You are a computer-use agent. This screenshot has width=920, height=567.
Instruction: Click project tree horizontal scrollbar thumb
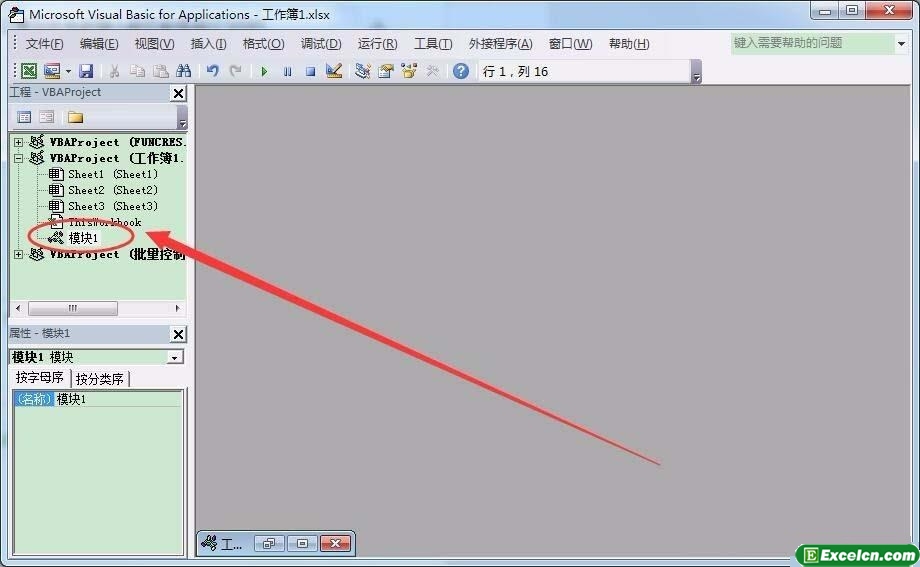(x=73, y=308)
